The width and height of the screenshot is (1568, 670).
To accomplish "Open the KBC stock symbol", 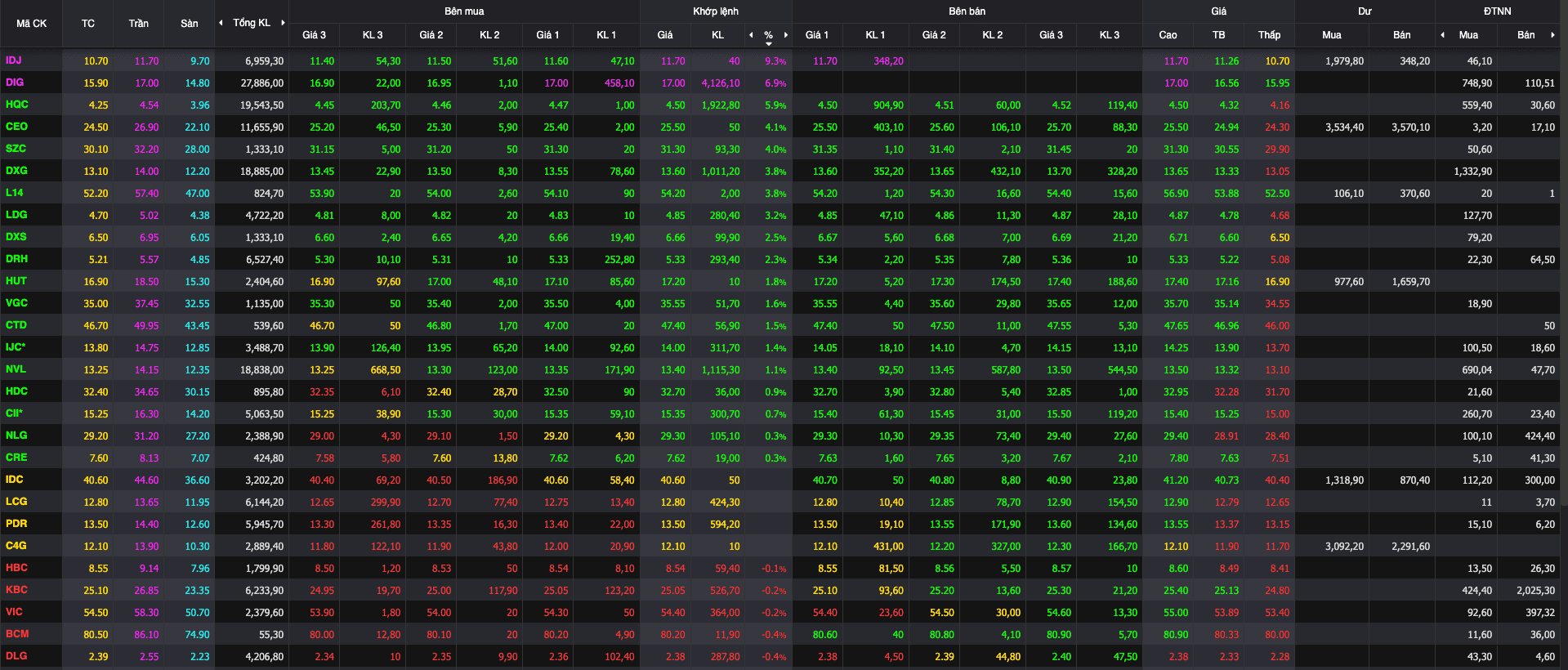I will pos(16,590).
